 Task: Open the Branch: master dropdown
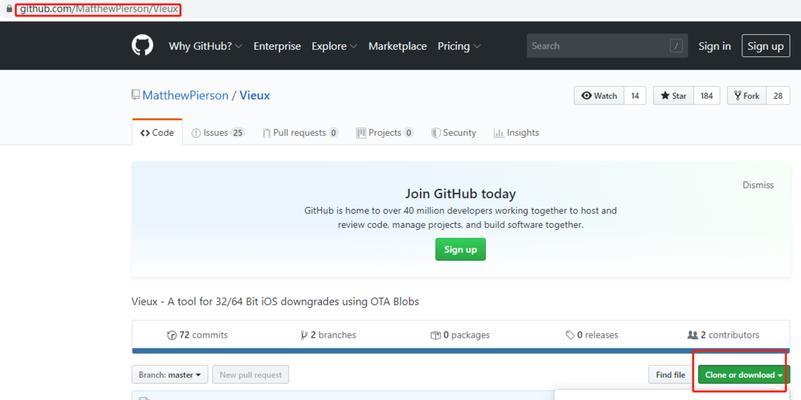(x=170, y=374)
